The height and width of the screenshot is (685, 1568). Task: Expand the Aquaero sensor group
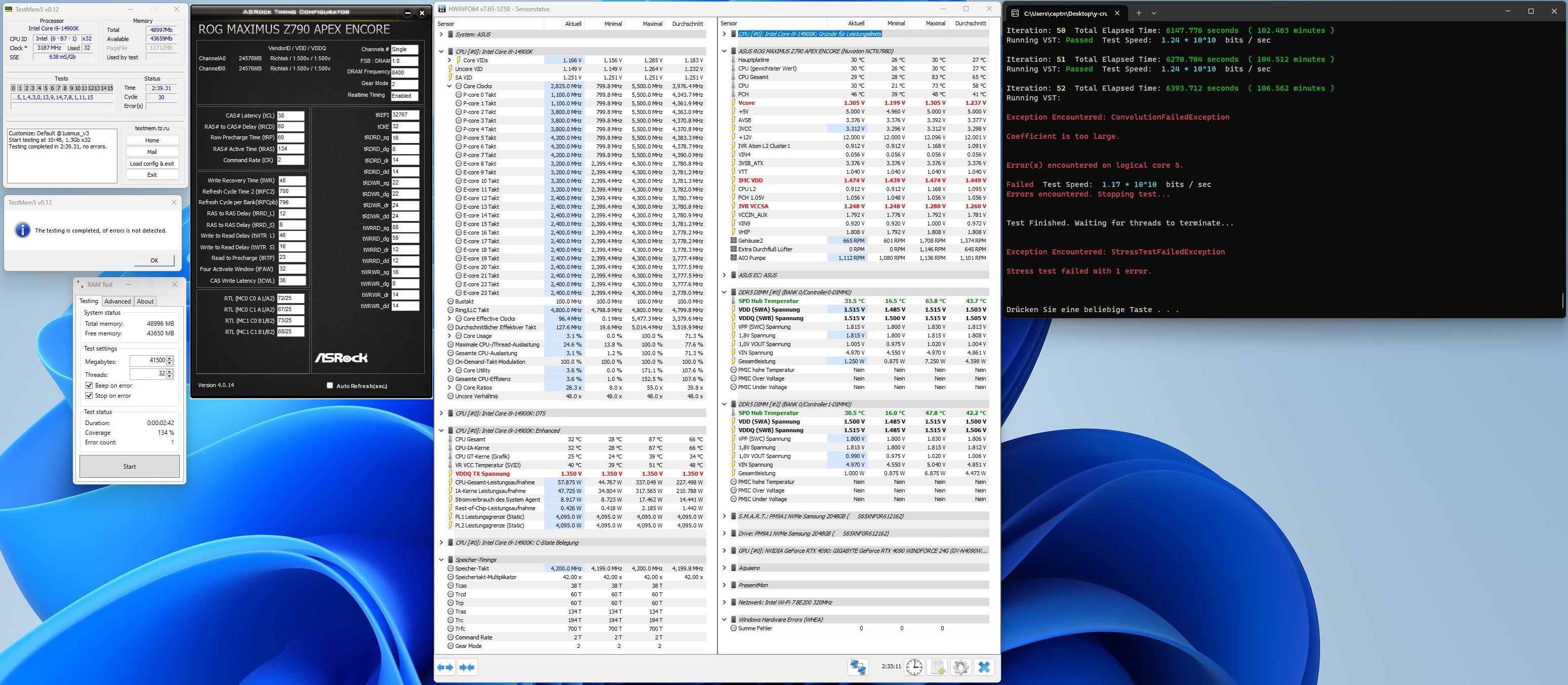pos(725,568)
